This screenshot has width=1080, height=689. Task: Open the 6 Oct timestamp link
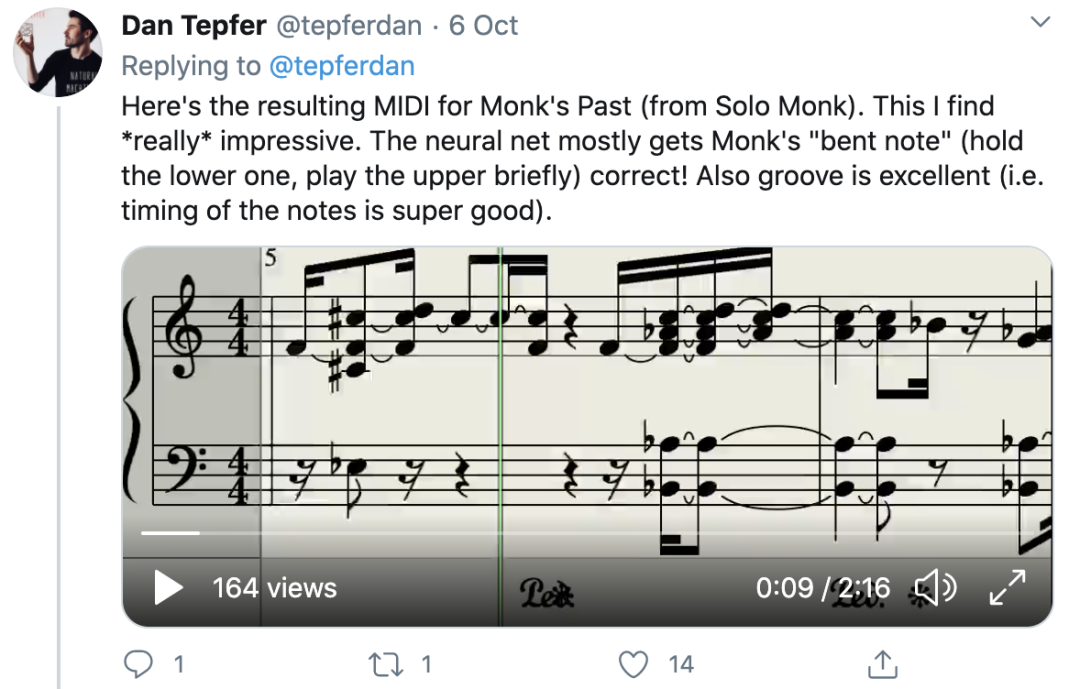[x=483, y=25]
